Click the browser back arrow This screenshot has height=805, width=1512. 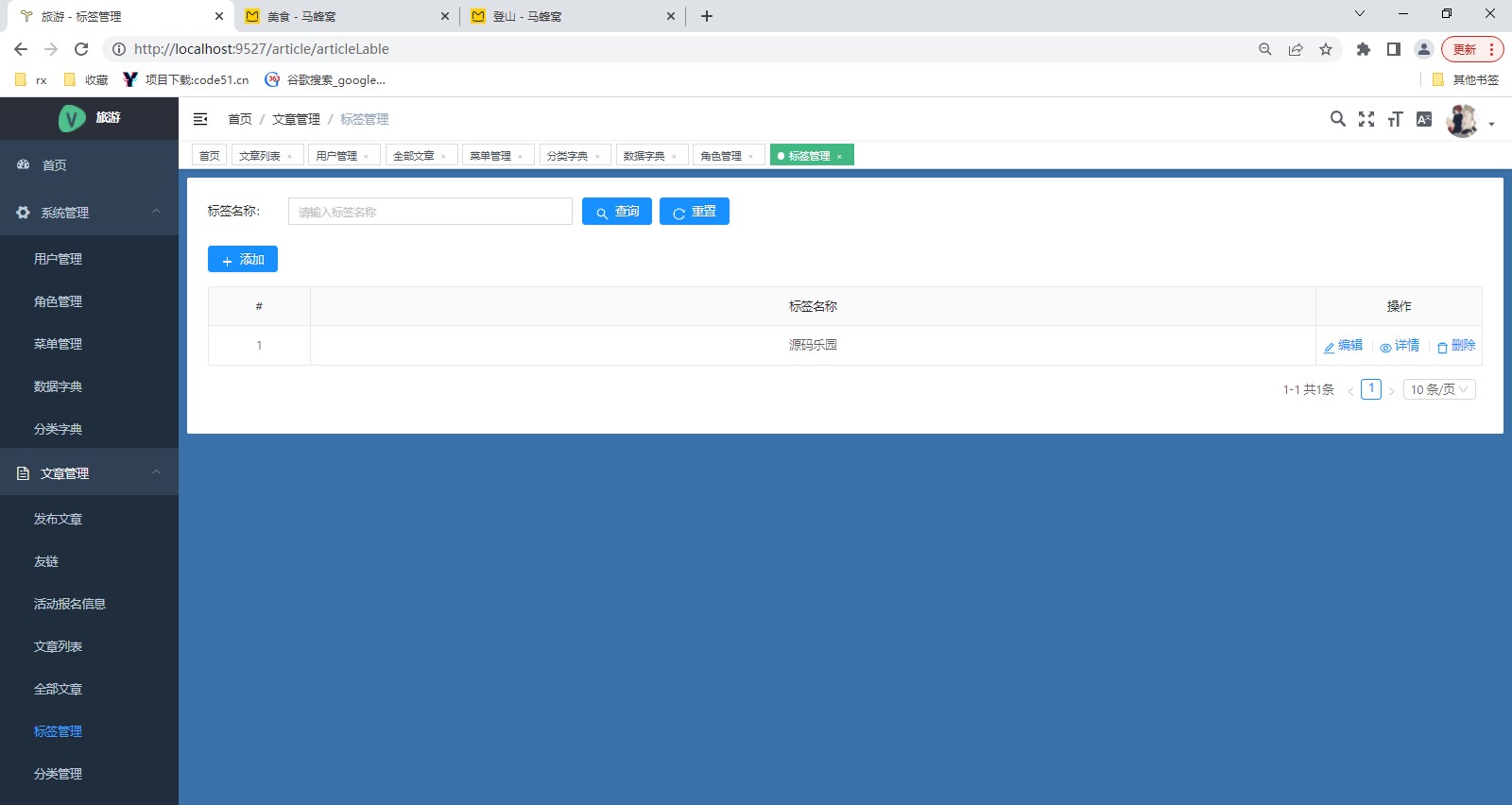(21, 49)
